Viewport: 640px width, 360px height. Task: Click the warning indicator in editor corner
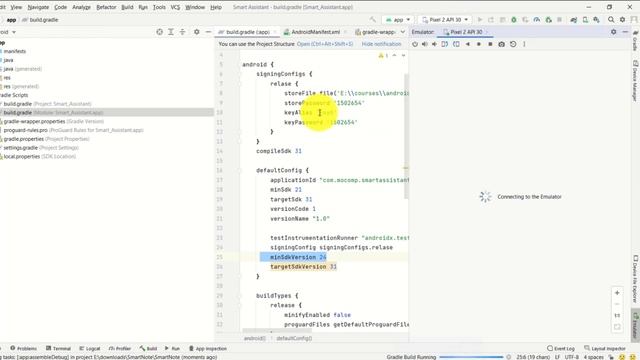click(383, 56)
